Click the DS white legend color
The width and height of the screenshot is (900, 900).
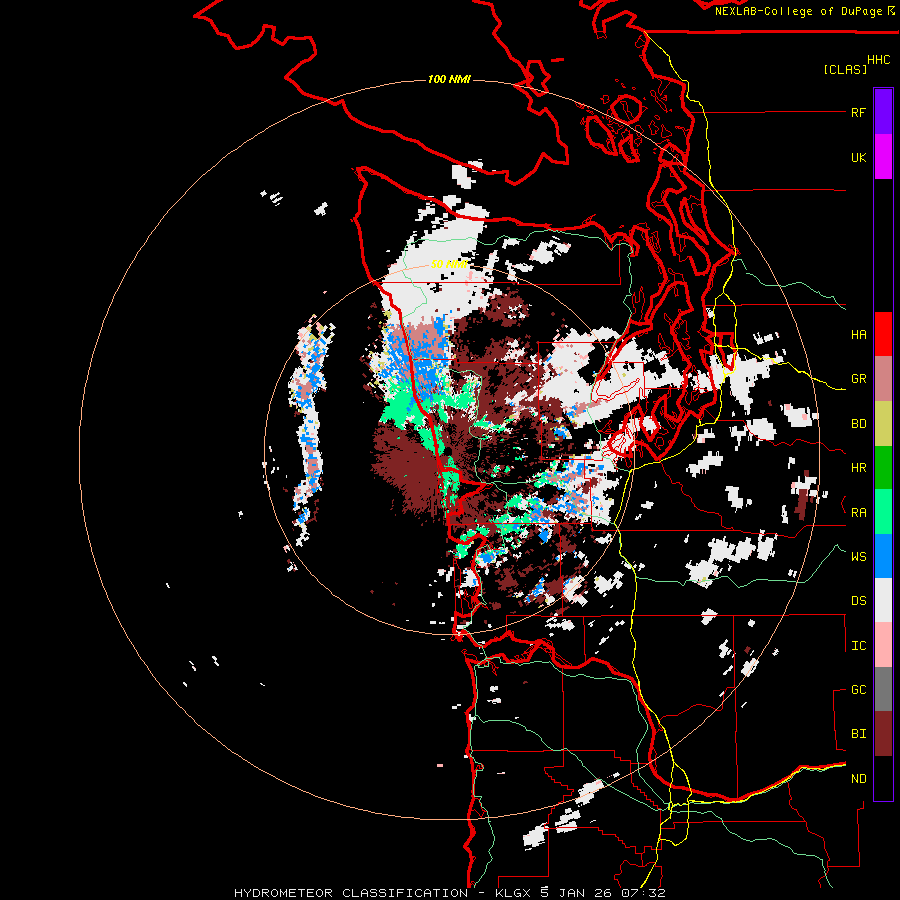point(883,600)
